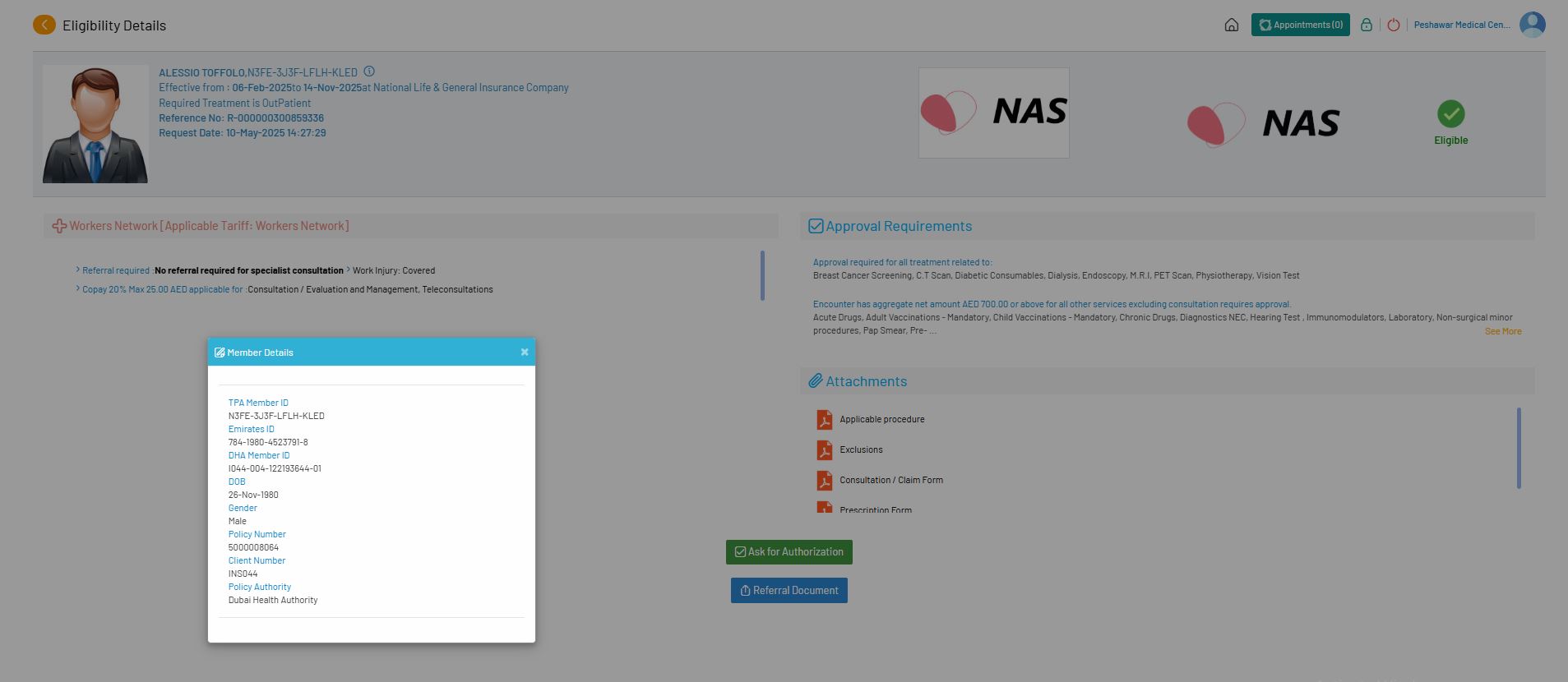The image size is (1568, 682).
Task: Click the Approval Requirements checkbox icon
Action: 816,226
